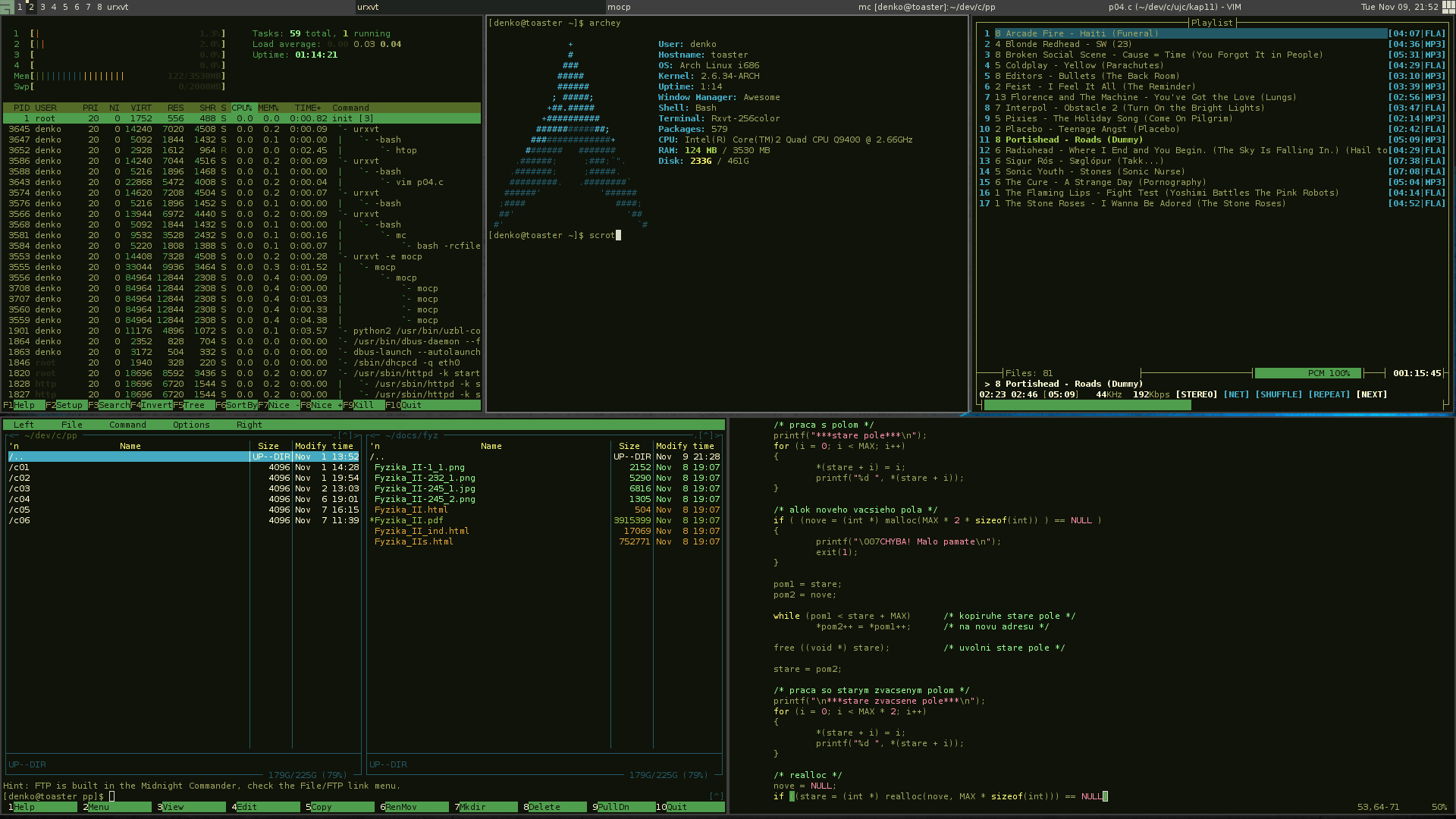Screen dimensions: 1456x819
Task: Click the date and time clock
Action: coord(1399,7)
